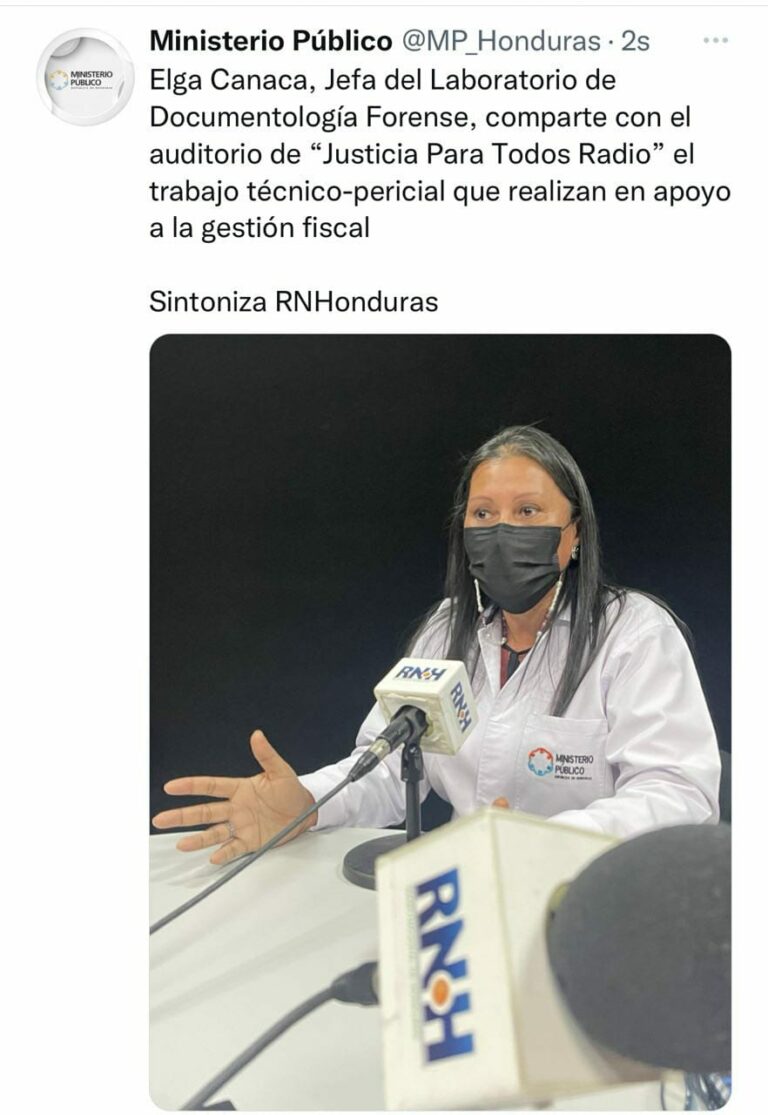This screenshot has width=768, height=1115.
Task: Click the "Justicia Para Todos Radio" quoted text
Action: (x=482, y=154)
